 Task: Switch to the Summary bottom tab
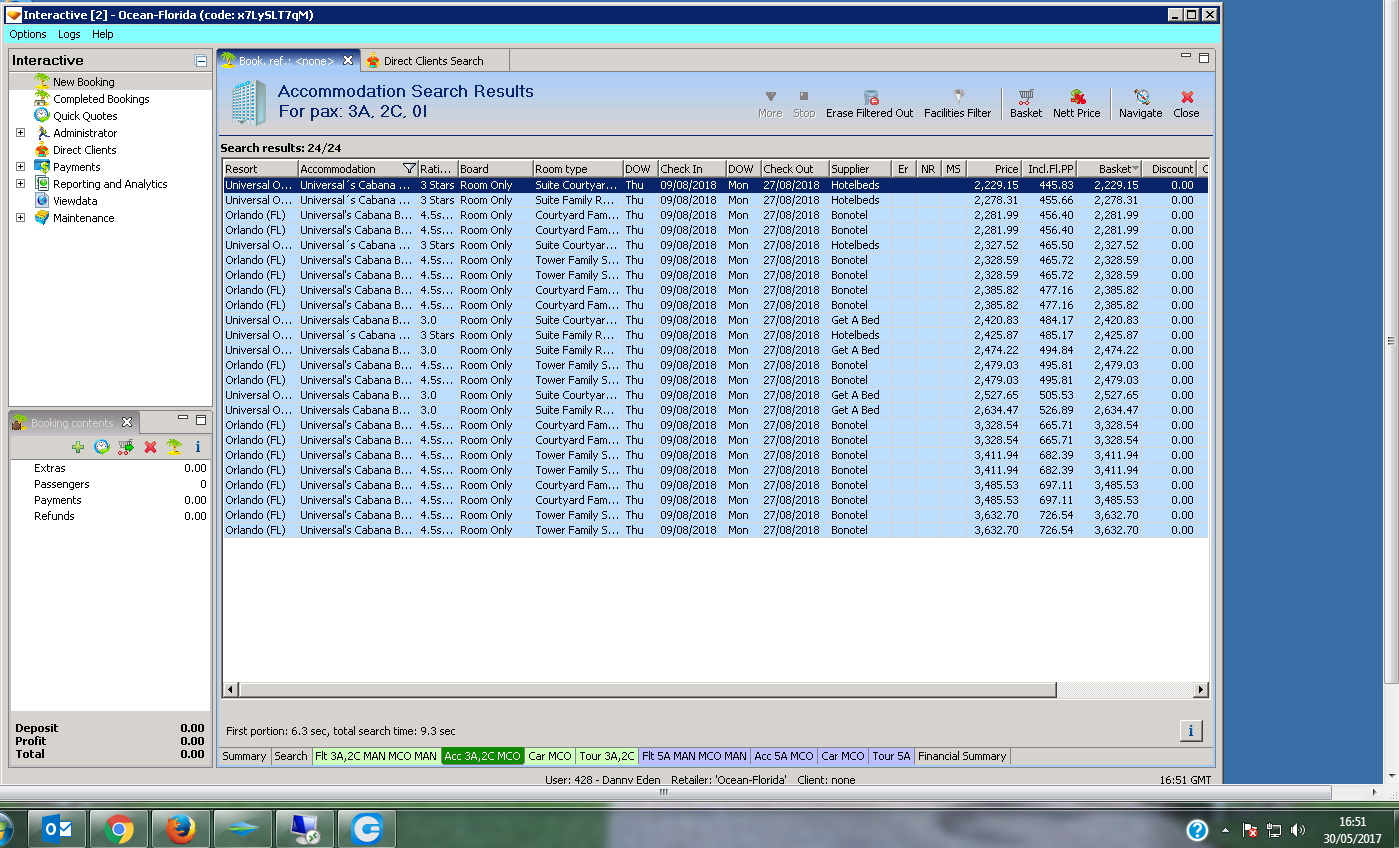coord(244,756)
